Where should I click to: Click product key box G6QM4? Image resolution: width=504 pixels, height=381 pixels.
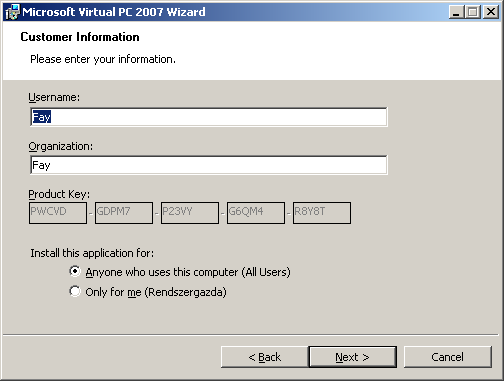[x=256, y=213]
